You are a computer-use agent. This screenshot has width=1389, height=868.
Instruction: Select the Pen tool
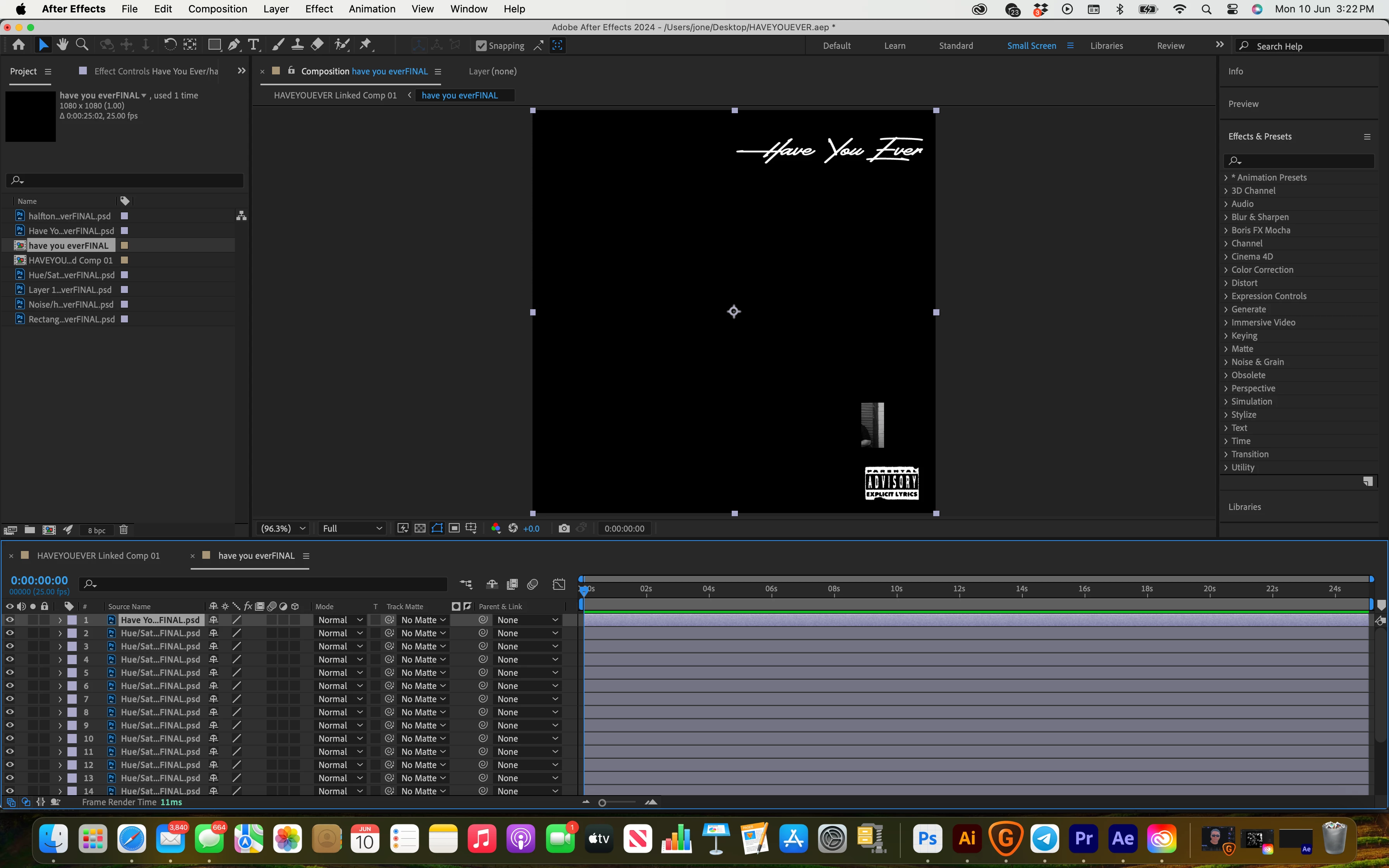[234, 45]
